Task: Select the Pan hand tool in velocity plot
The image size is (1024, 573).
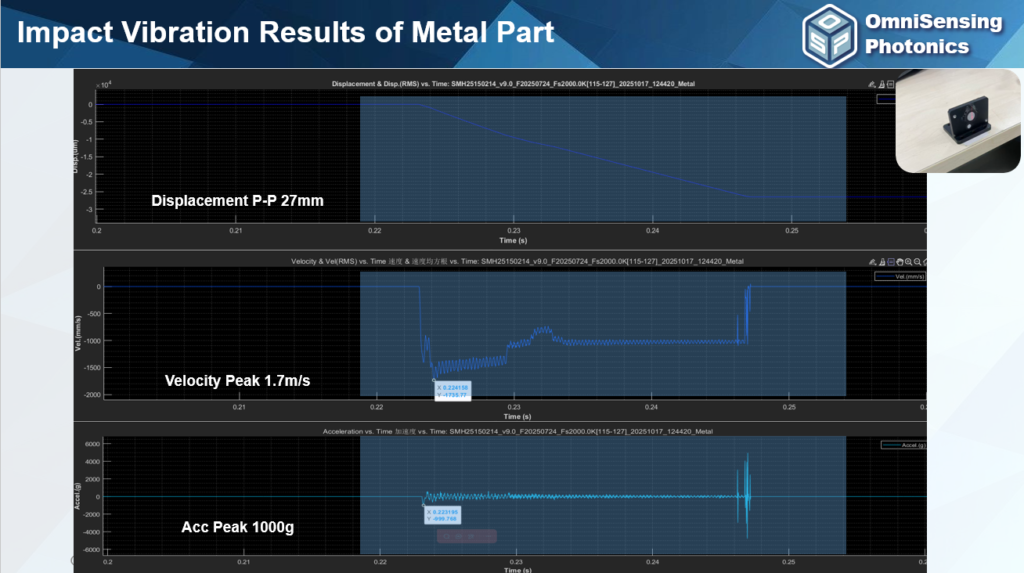Action: pos(900,261)
